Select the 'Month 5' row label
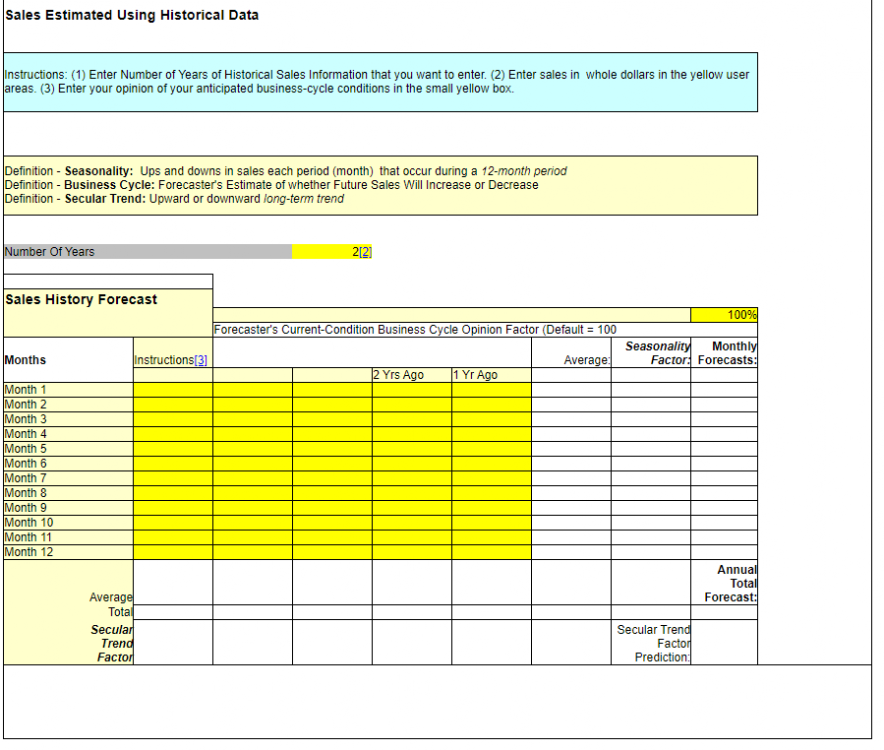The image size is (884, 750). [x=25, y=449]
